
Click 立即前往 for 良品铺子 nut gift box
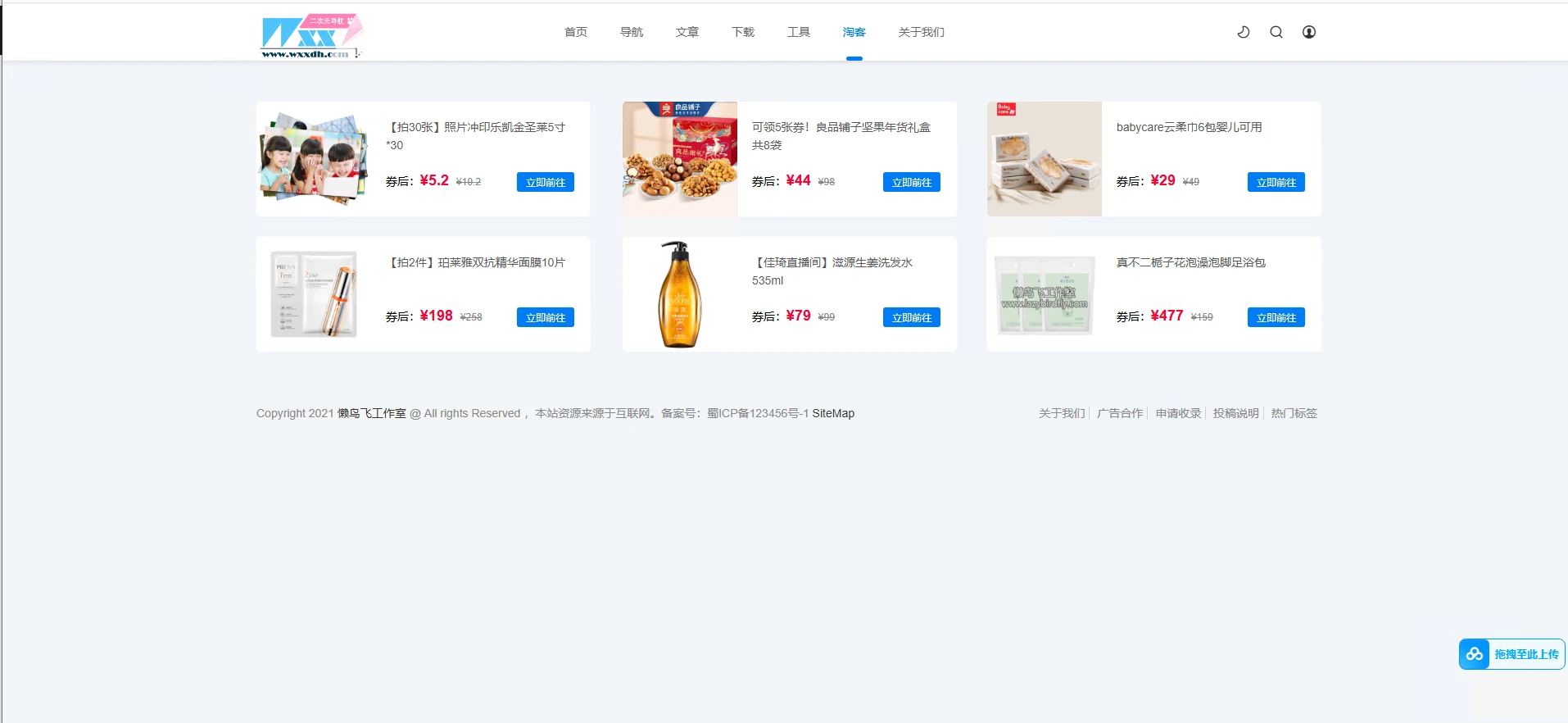(x=912, y=182)
